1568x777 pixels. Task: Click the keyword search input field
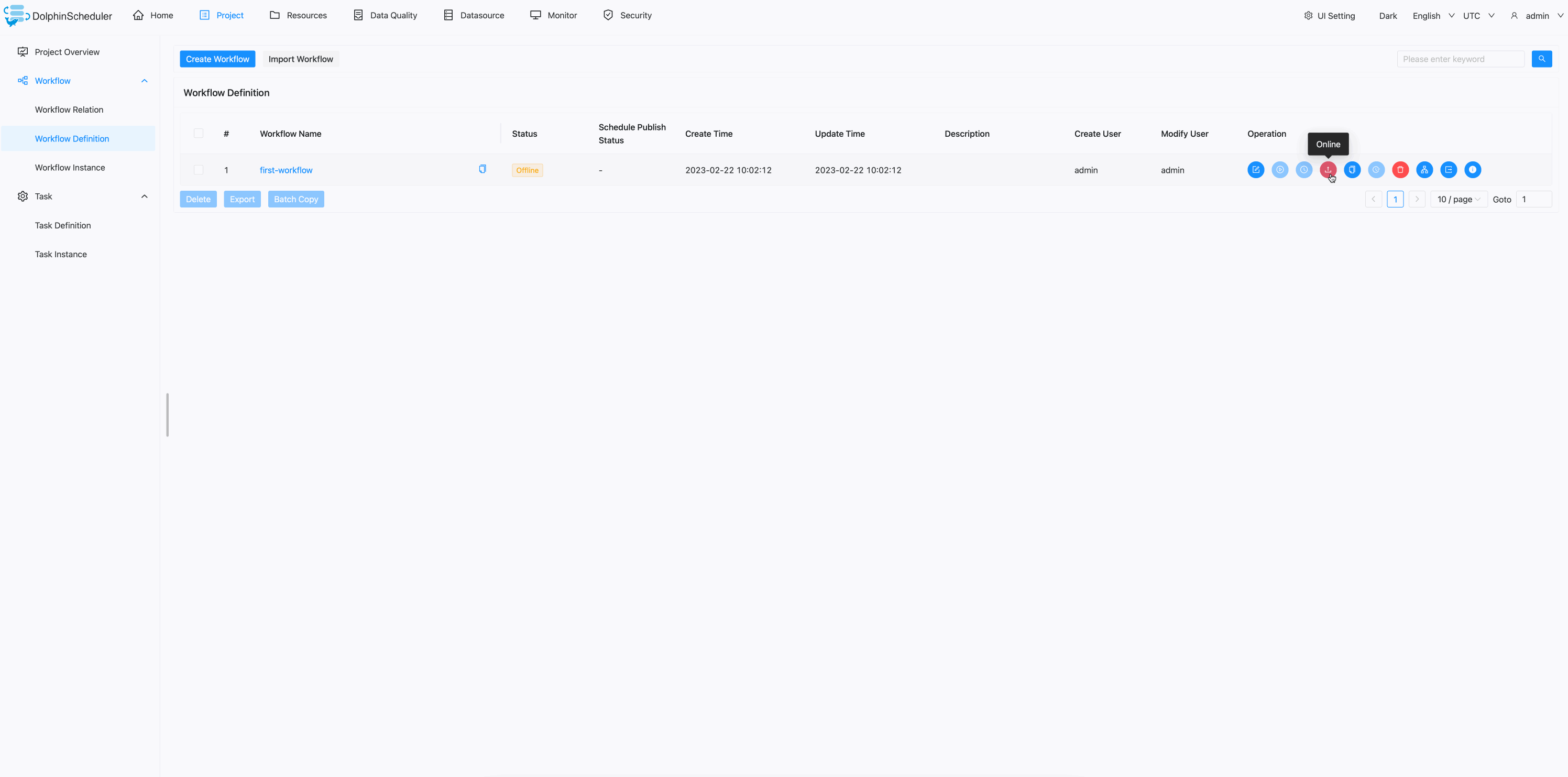click(x=1460, y=59)
